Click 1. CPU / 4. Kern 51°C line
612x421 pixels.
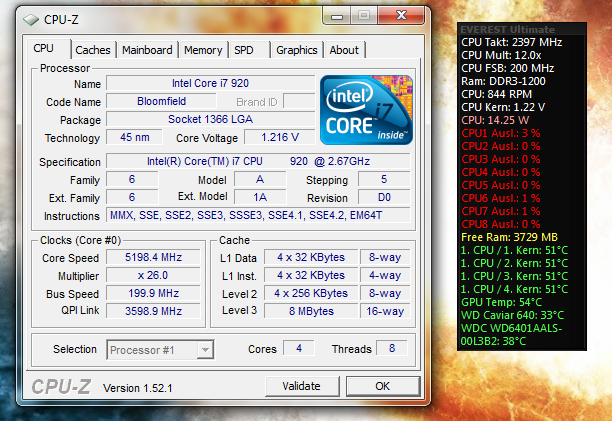[x=514, y=289]
